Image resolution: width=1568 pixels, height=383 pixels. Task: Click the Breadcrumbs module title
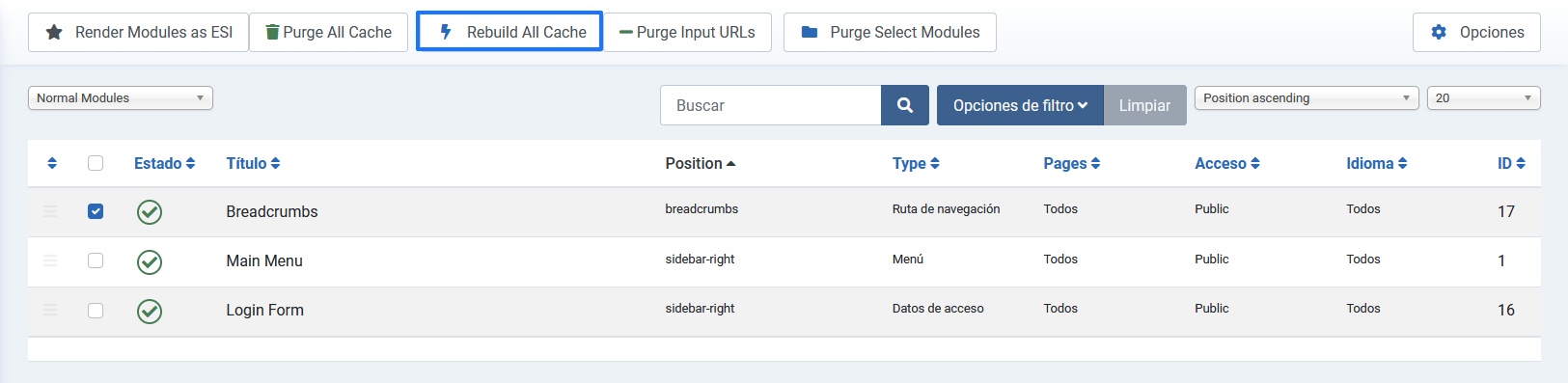272,211
